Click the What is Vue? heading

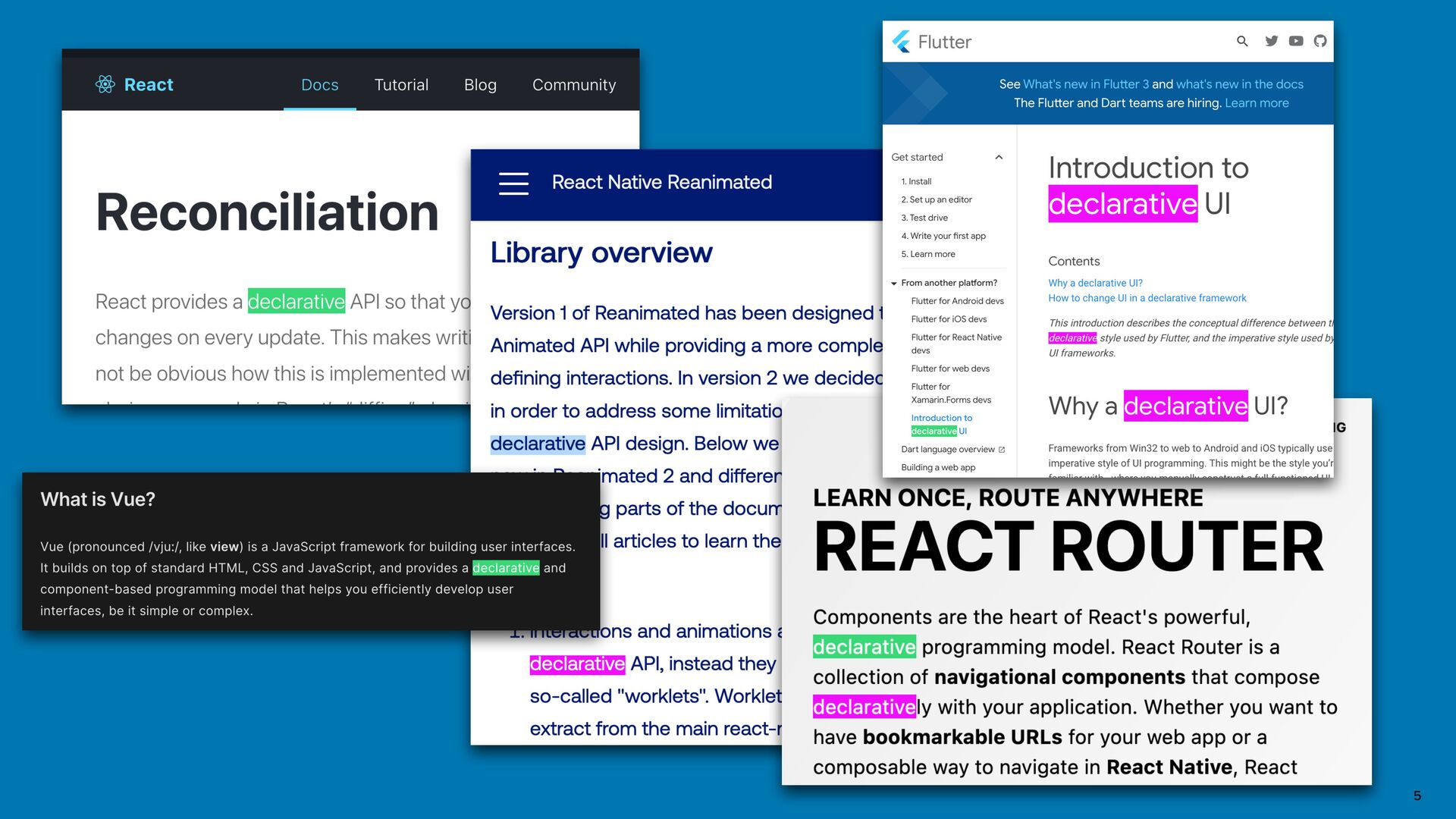click(x=98, y=499)
